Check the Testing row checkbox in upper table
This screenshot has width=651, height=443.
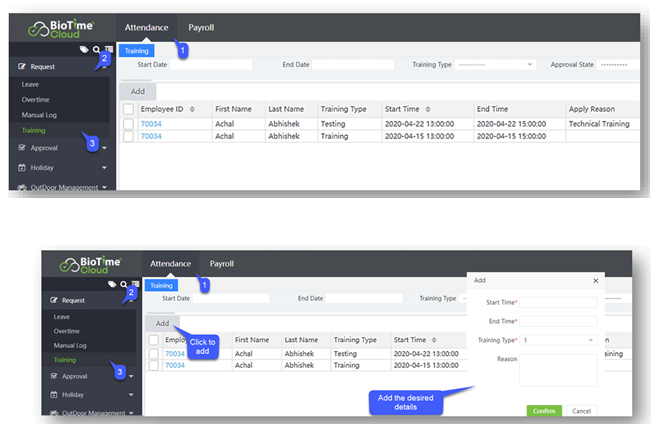pos(128,124)
